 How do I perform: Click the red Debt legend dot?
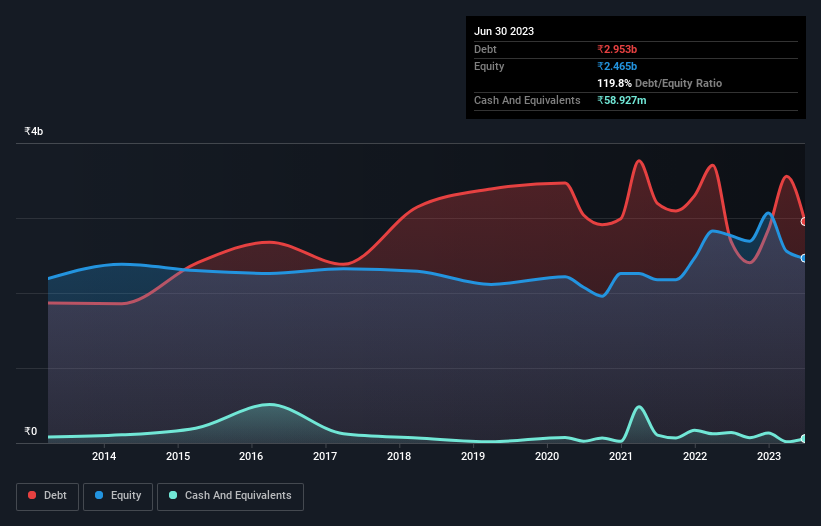click(x=32, y=495)
